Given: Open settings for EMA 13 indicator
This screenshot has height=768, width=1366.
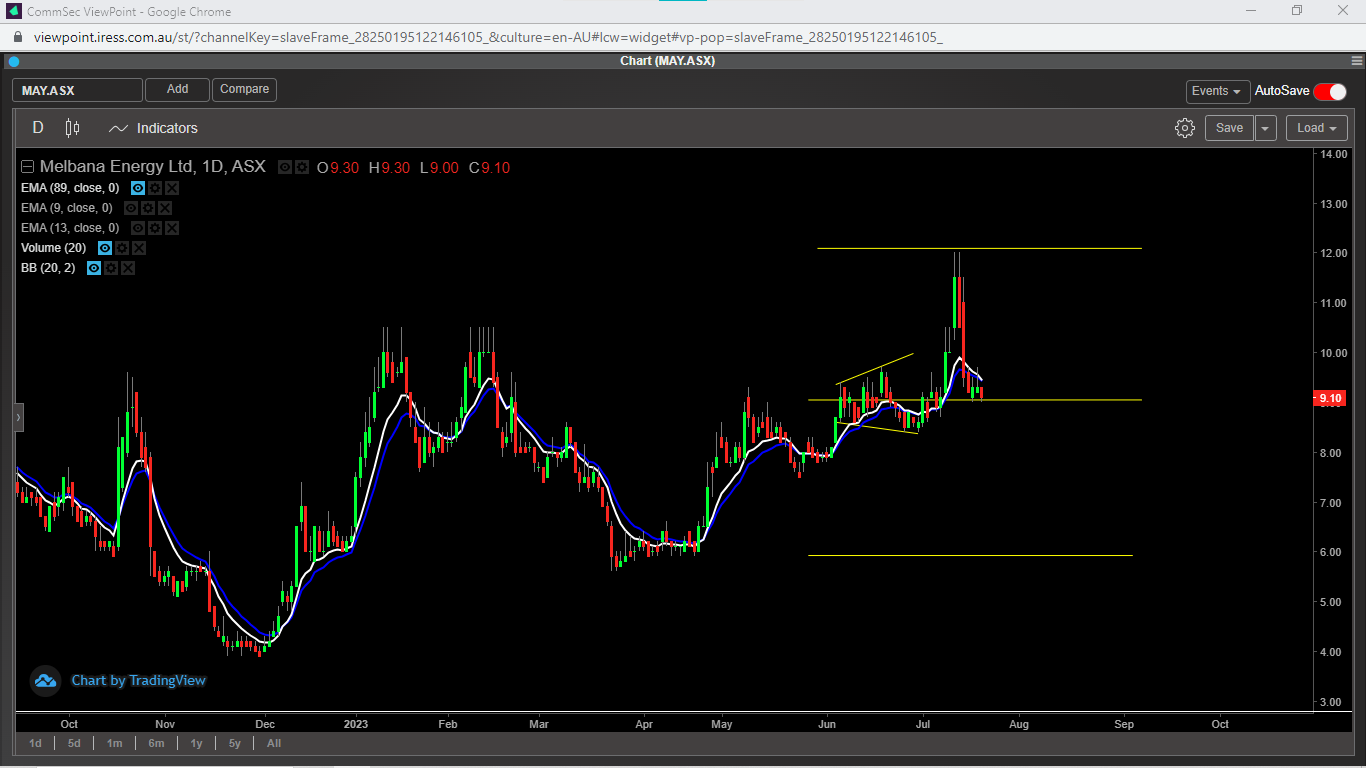Looking at the screenshot, I should (x=155, y=228).
